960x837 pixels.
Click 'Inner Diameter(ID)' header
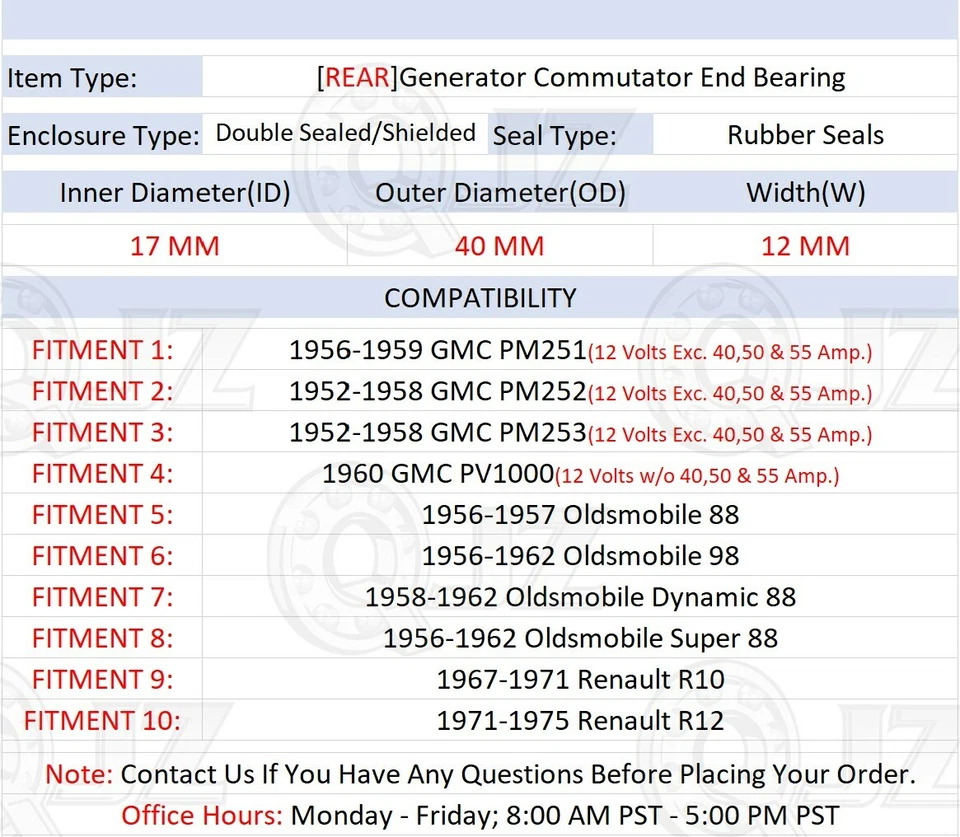[175, 193]
